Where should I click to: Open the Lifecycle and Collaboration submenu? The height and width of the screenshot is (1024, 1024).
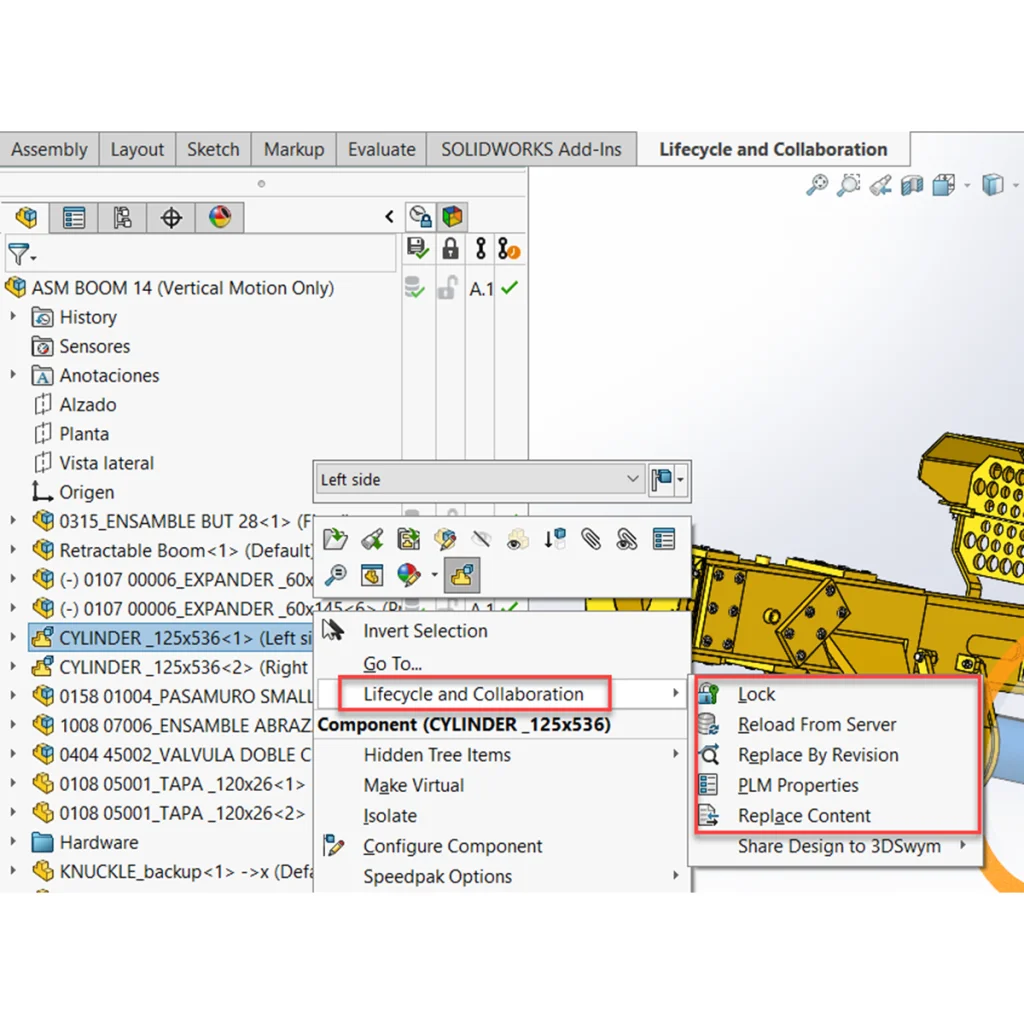pos(473,694)
